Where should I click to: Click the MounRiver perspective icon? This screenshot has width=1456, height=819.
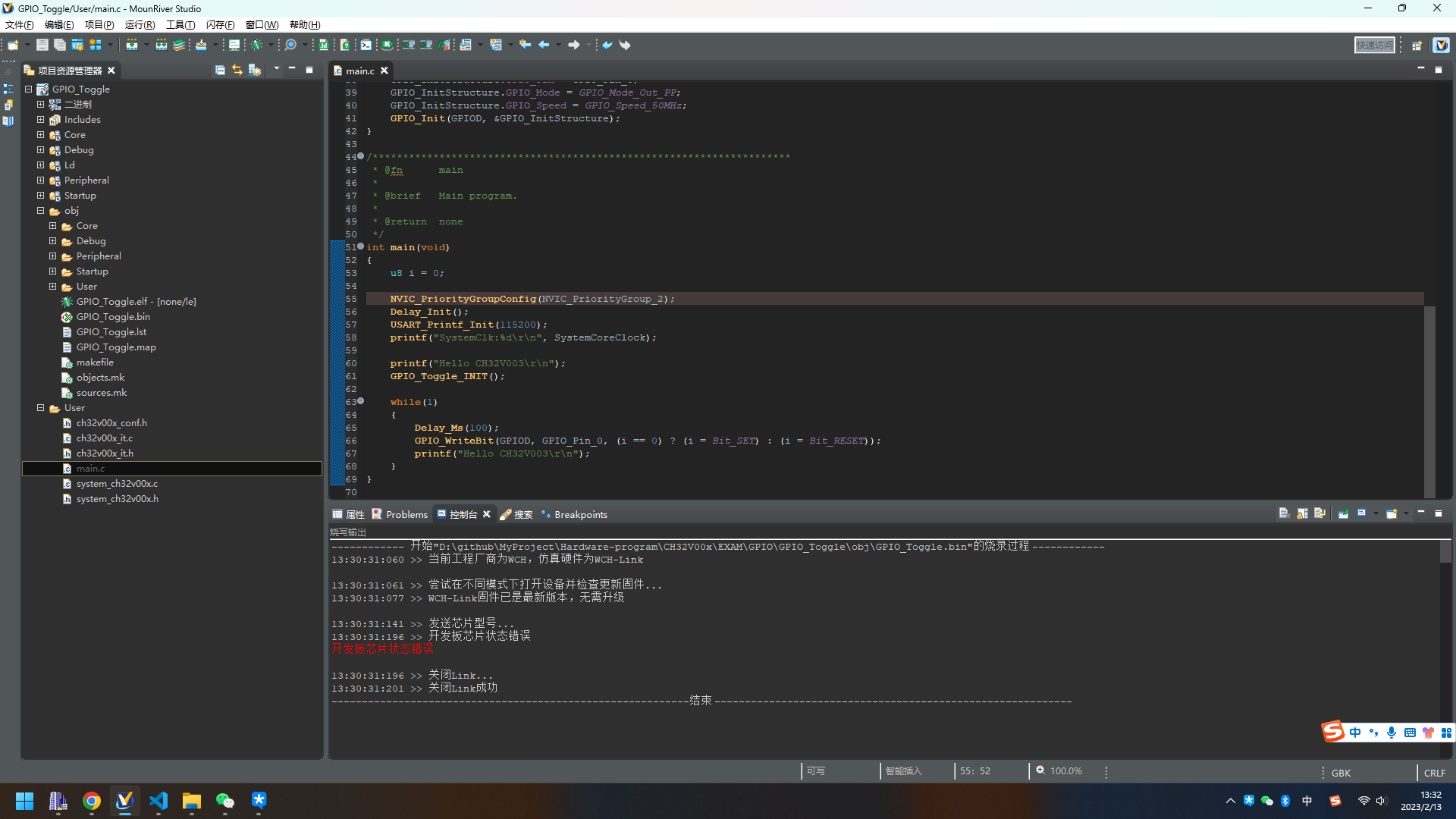click(1441, 45)
